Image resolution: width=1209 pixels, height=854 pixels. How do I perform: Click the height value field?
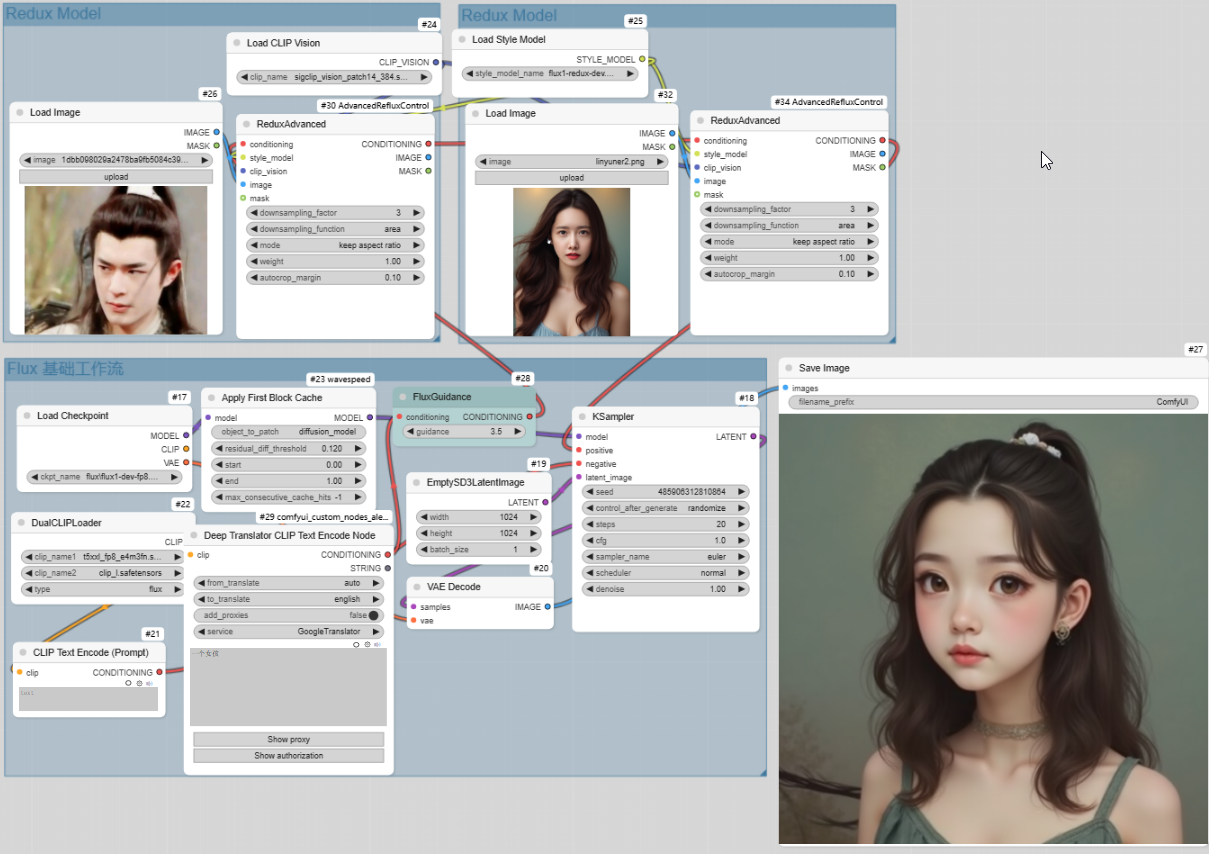478,533
